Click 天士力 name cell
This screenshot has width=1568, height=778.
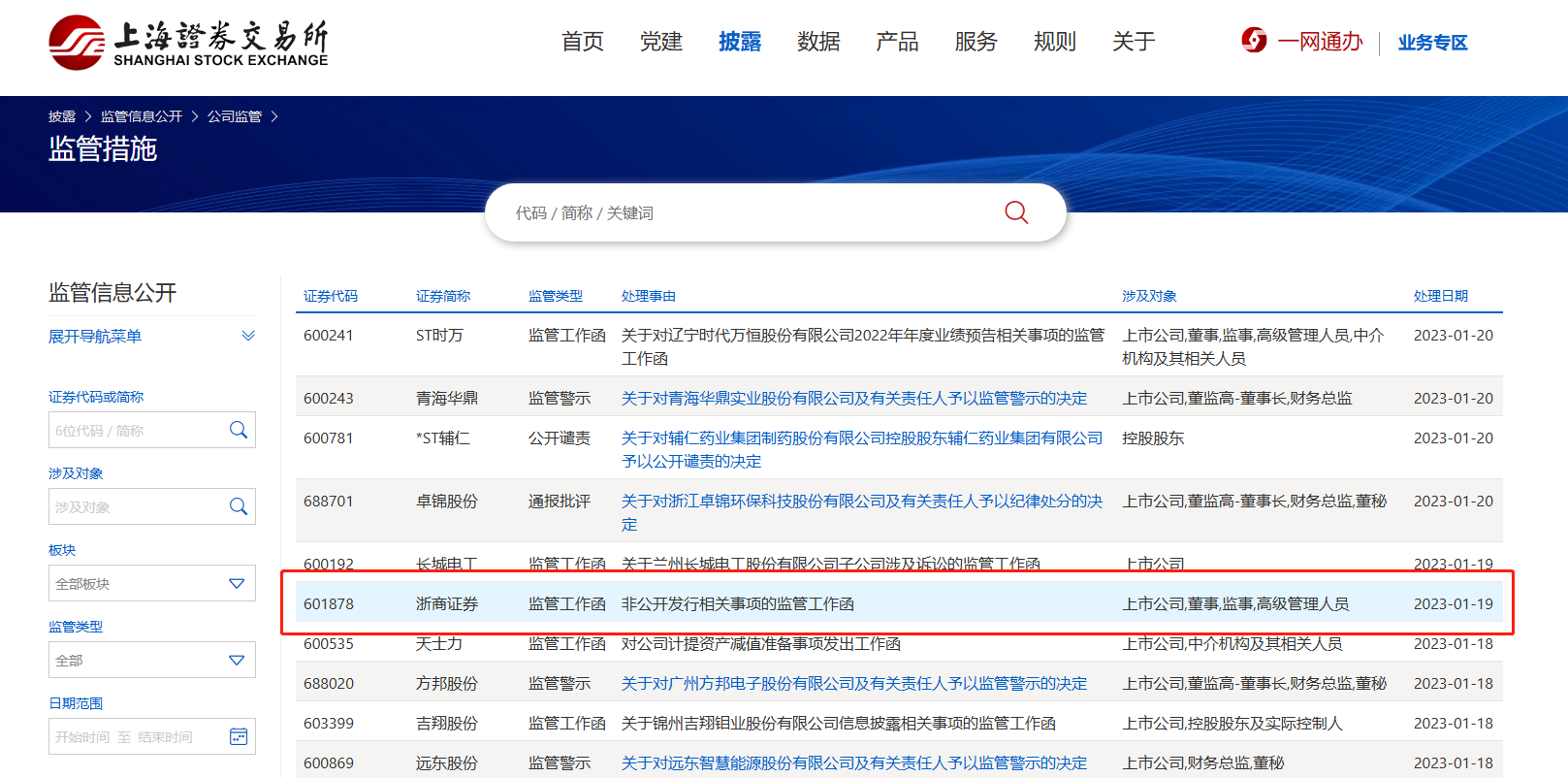[439, 643]
